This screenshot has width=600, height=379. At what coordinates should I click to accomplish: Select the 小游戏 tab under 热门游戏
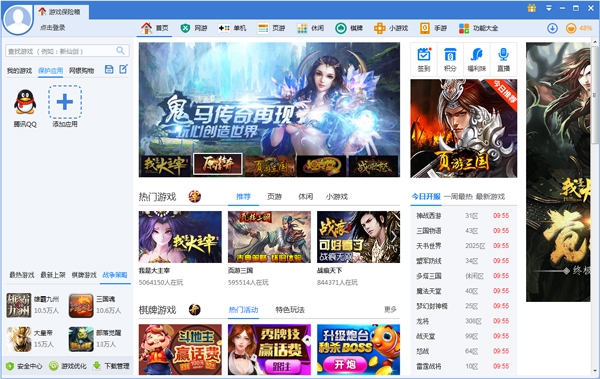pos(337,197)
